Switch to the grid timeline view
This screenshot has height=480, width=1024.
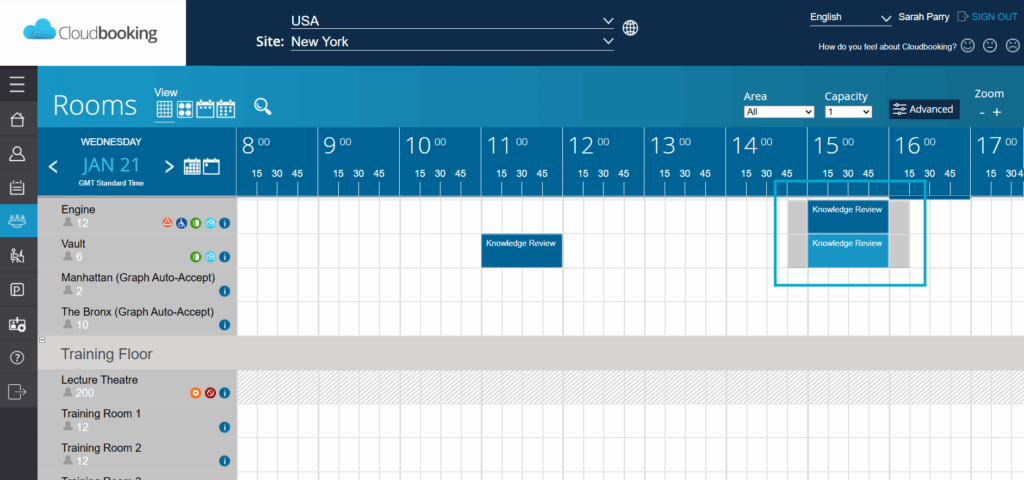coord(164,109)
